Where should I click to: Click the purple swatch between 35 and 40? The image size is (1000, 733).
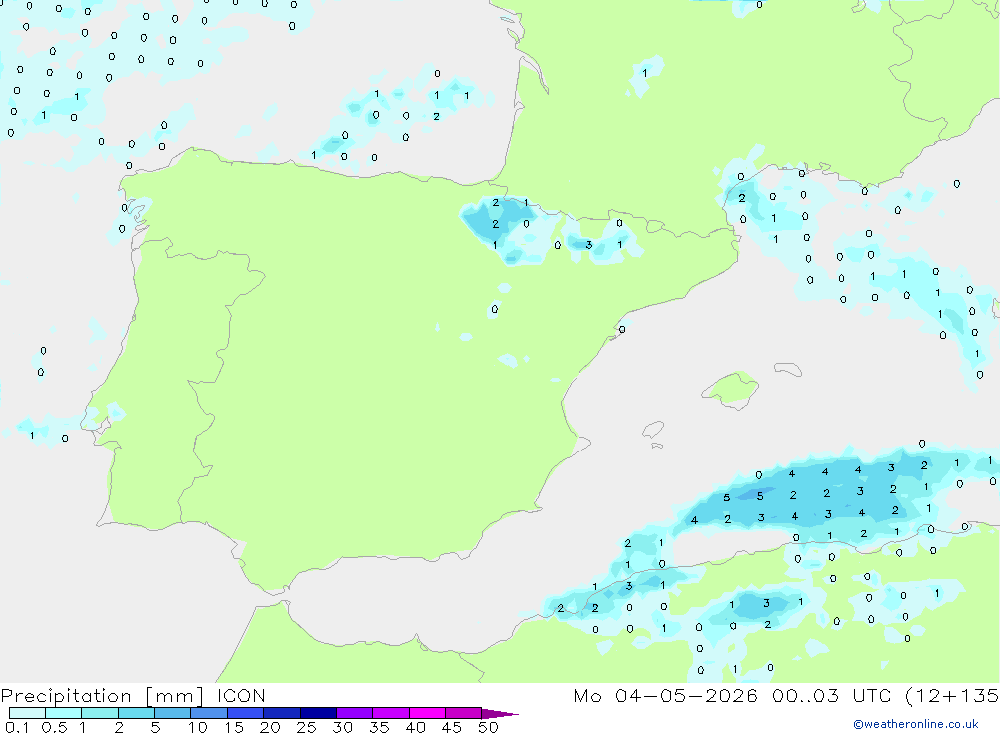(391, 713)
